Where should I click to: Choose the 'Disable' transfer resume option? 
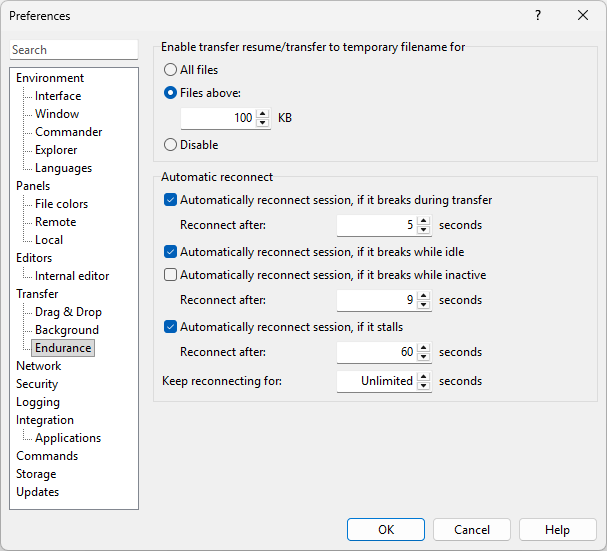click(170, 145)
